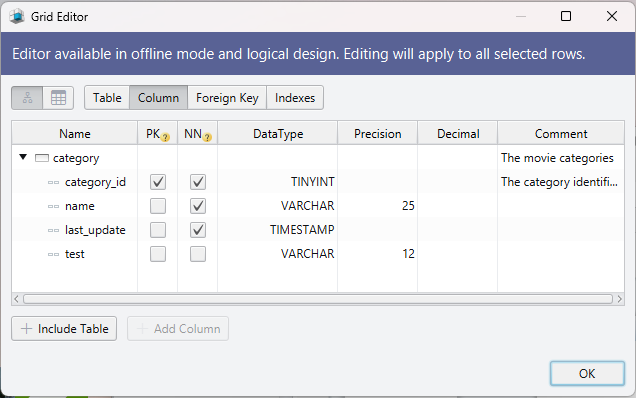This screenshot has width=636, height=398.
Task: Check NN for test column
Action: 198,254
